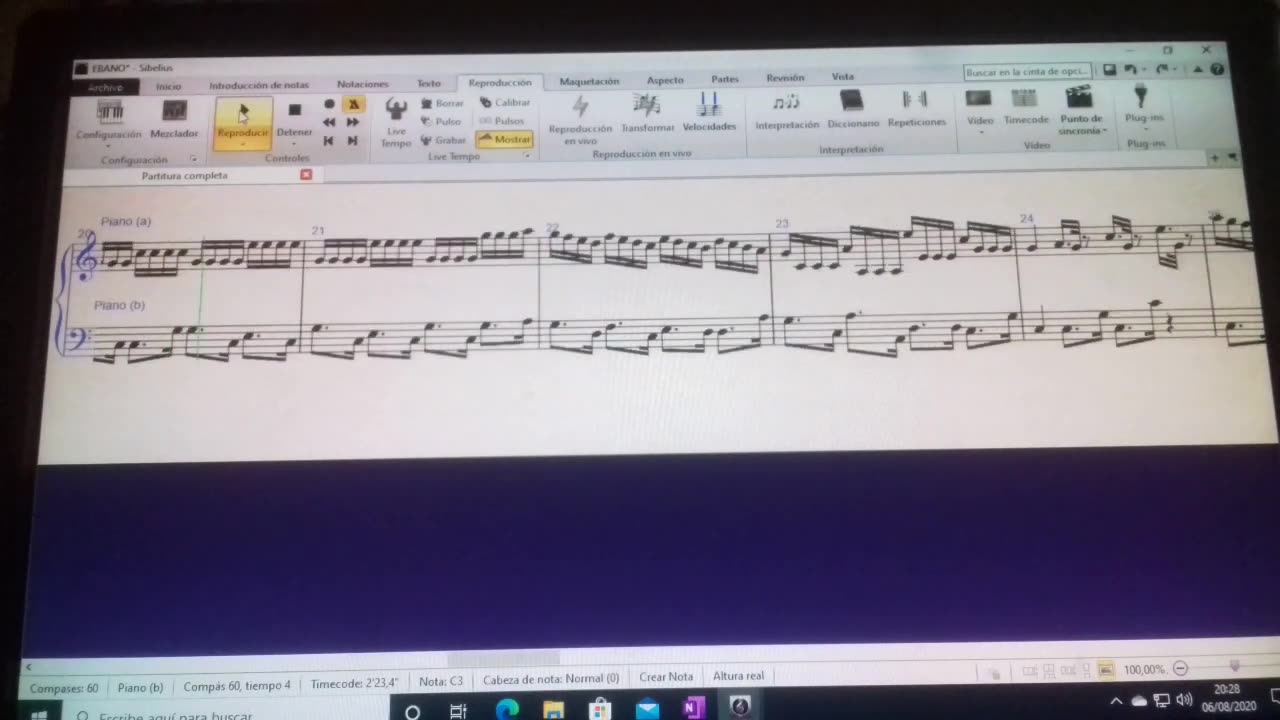1280x720 pixels.
Task: Switch to the Maquetación tab
Action: pos(589,81)
